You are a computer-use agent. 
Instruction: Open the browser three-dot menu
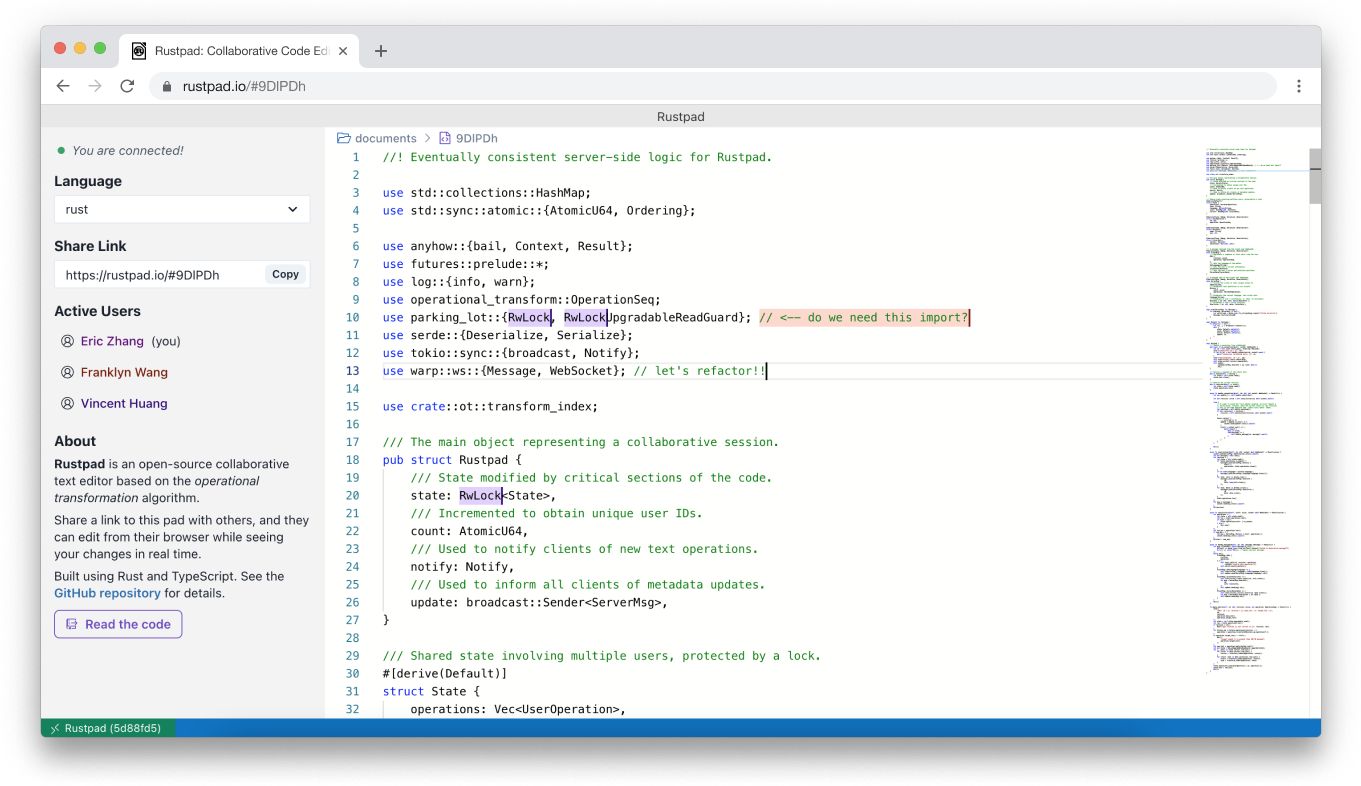click(x=1299, y=86)
